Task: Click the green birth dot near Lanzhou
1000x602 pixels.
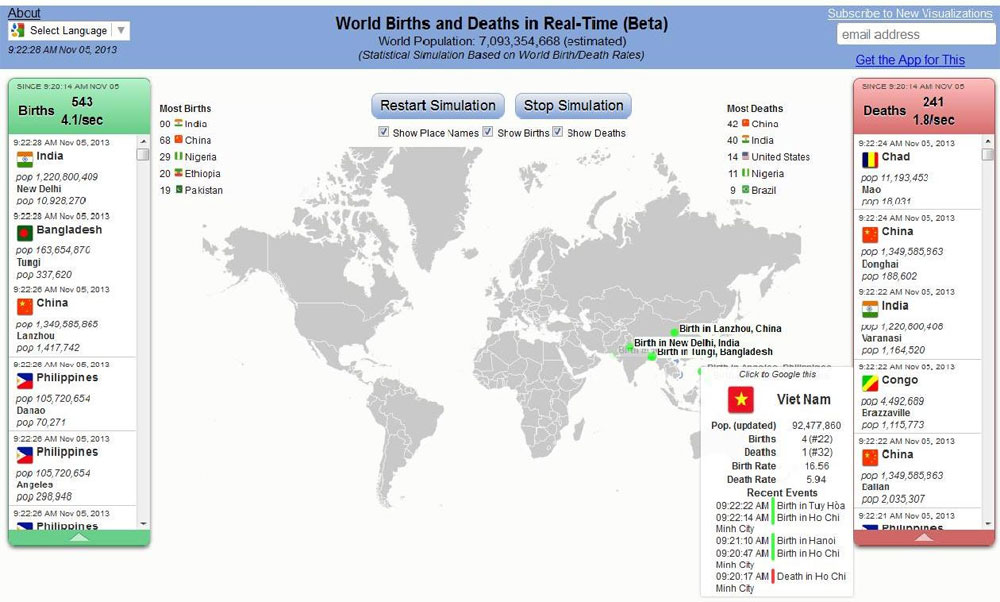Action: point(674,332)
